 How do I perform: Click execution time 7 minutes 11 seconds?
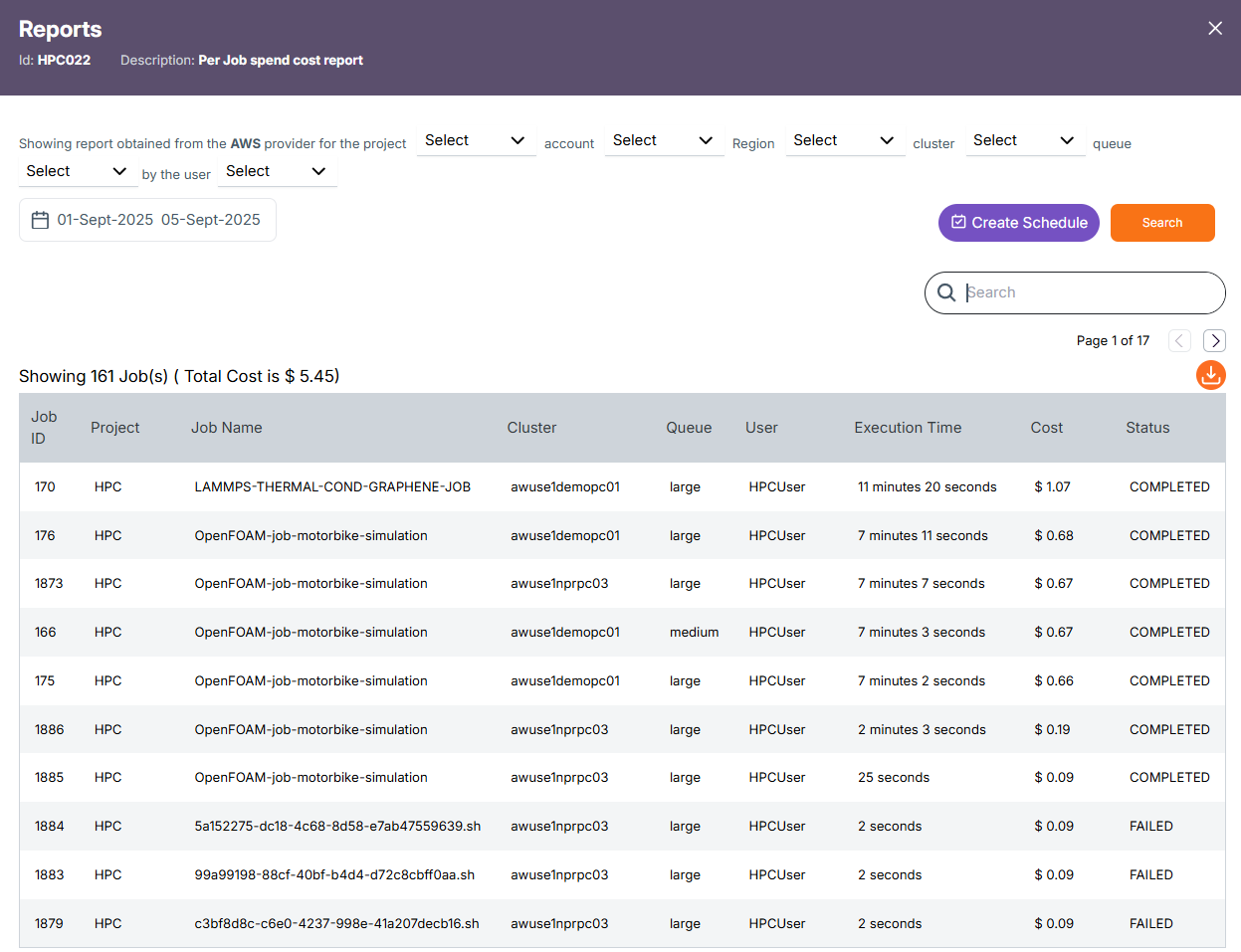point(923,536)
